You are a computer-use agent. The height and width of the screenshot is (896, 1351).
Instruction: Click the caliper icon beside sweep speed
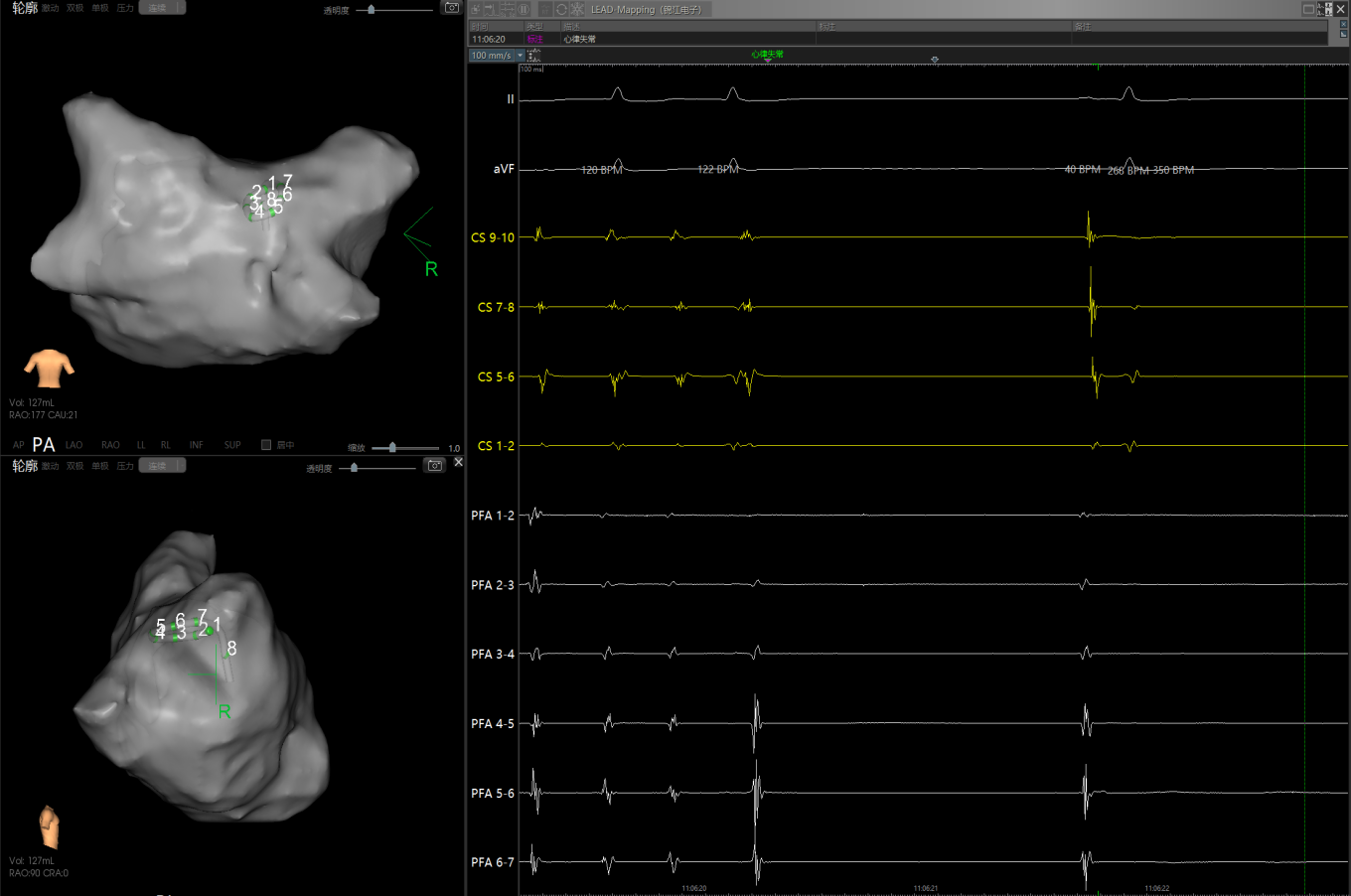(x=534, y=56)
